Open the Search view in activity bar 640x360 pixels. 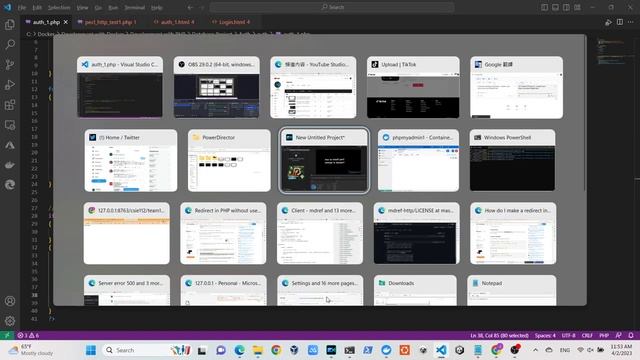10,44
